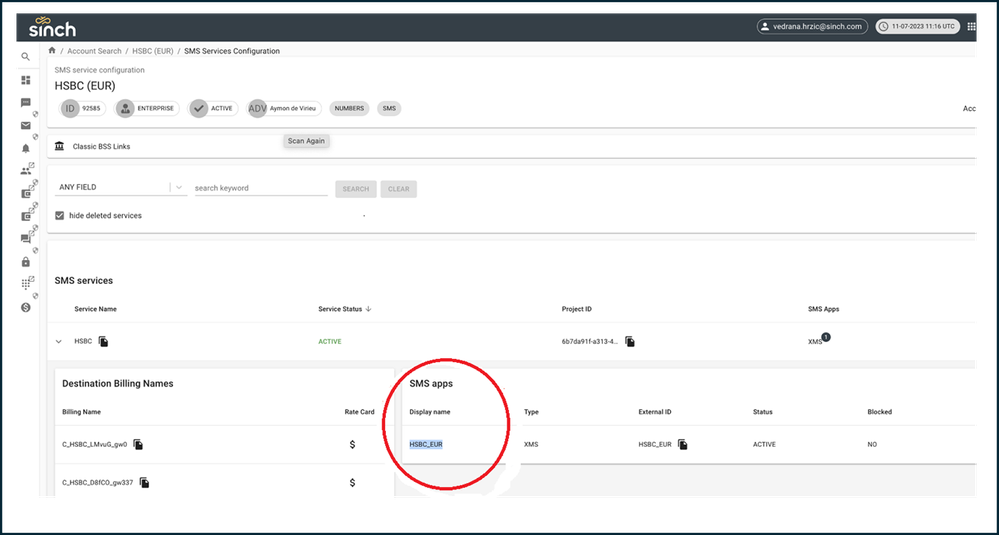The image size is (999, 535).
Task: Open the bell notifications icon in sidebar
Action: click(25, 148)
